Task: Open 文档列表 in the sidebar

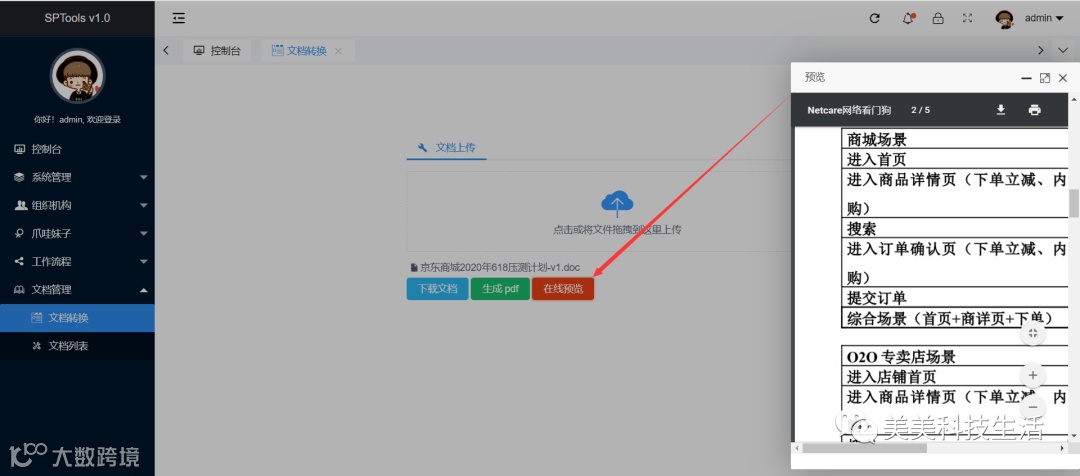Action: pos(77,346)
